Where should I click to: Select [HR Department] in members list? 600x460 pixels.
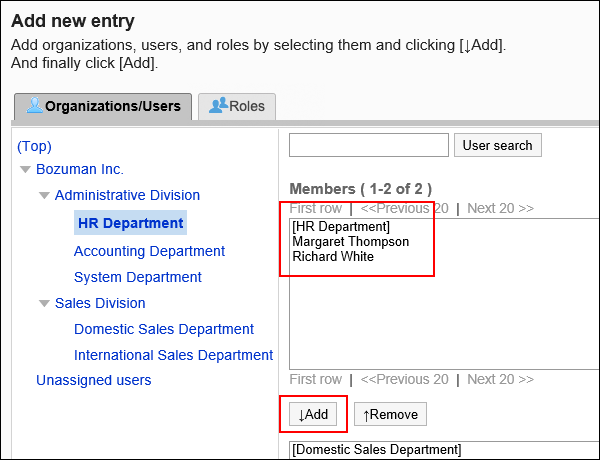(x=341, y=227)
